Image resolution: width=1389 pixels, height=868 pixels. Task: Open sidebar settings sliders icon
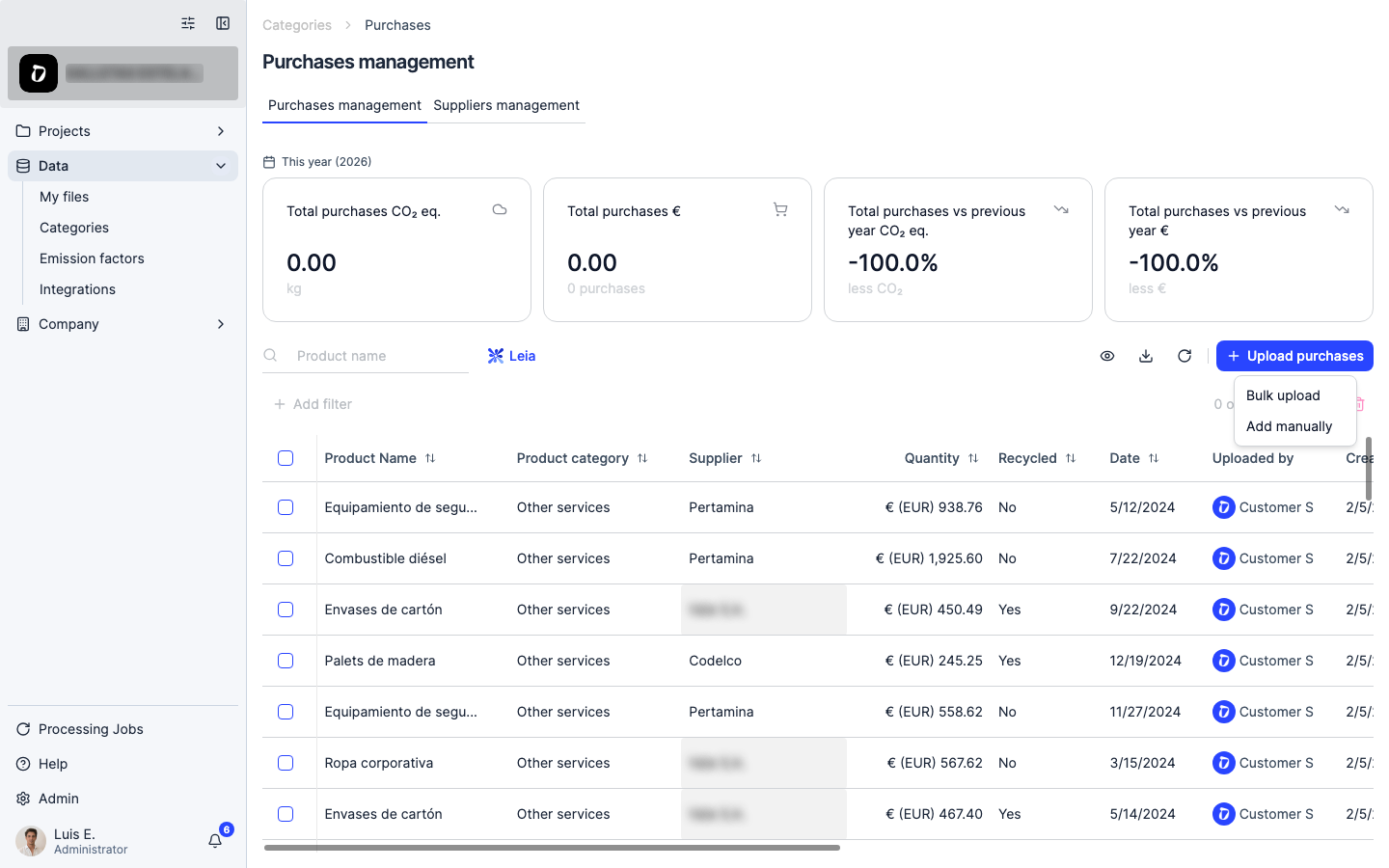click(x=188, y=23)
